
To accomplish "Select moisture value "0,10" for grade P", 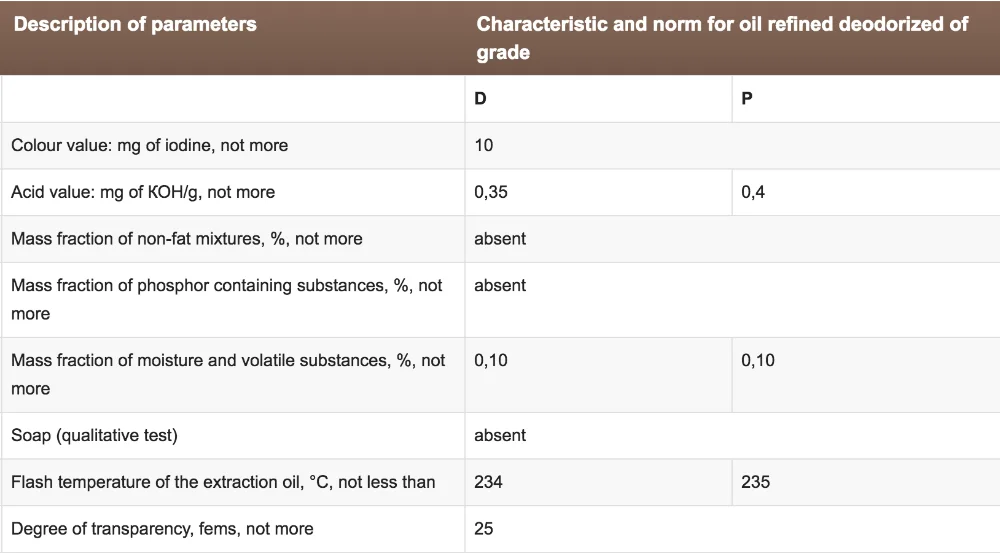I will [758, 361].
